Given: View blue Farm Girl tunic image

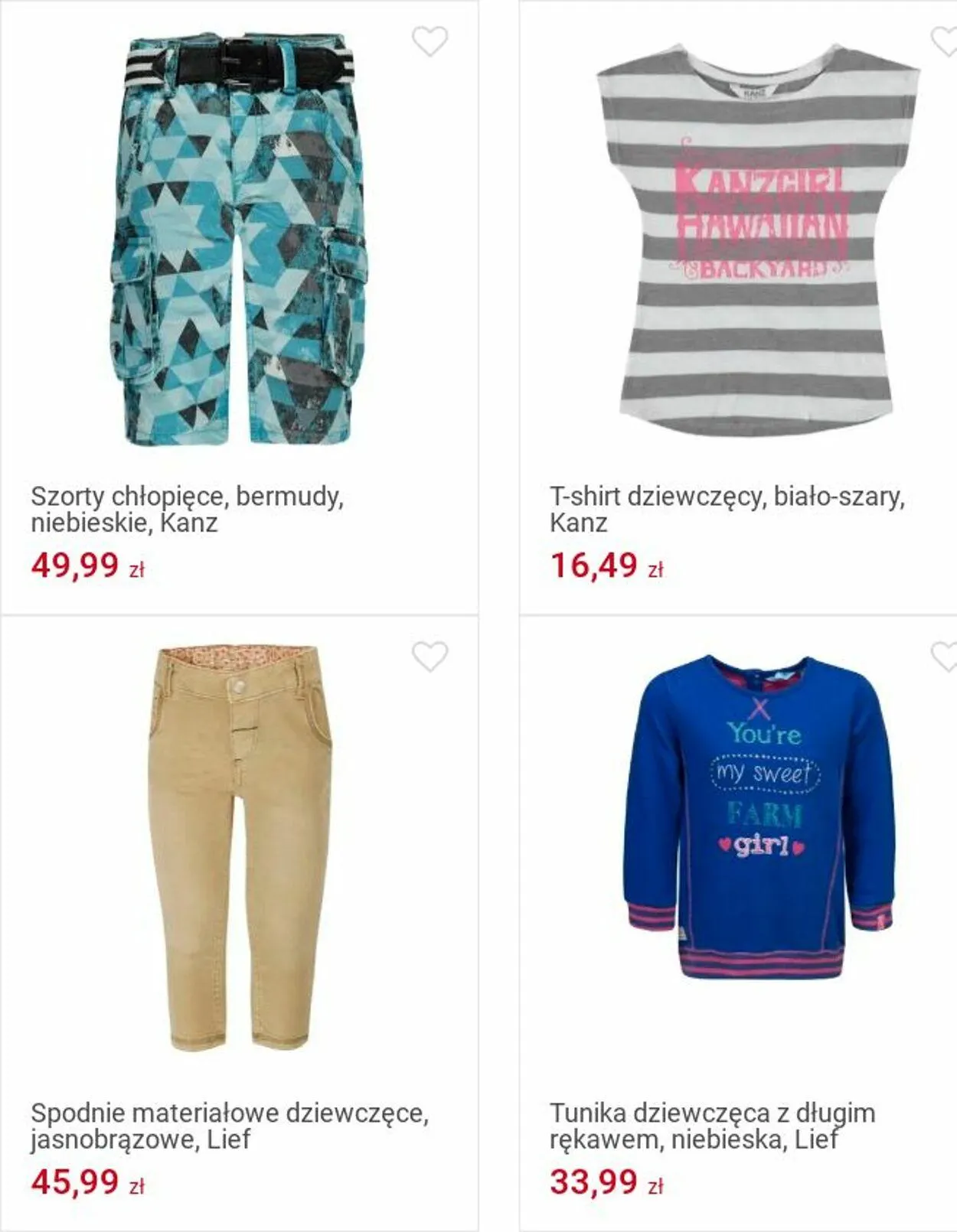Looking at the screenshot, I should point(759,816).
